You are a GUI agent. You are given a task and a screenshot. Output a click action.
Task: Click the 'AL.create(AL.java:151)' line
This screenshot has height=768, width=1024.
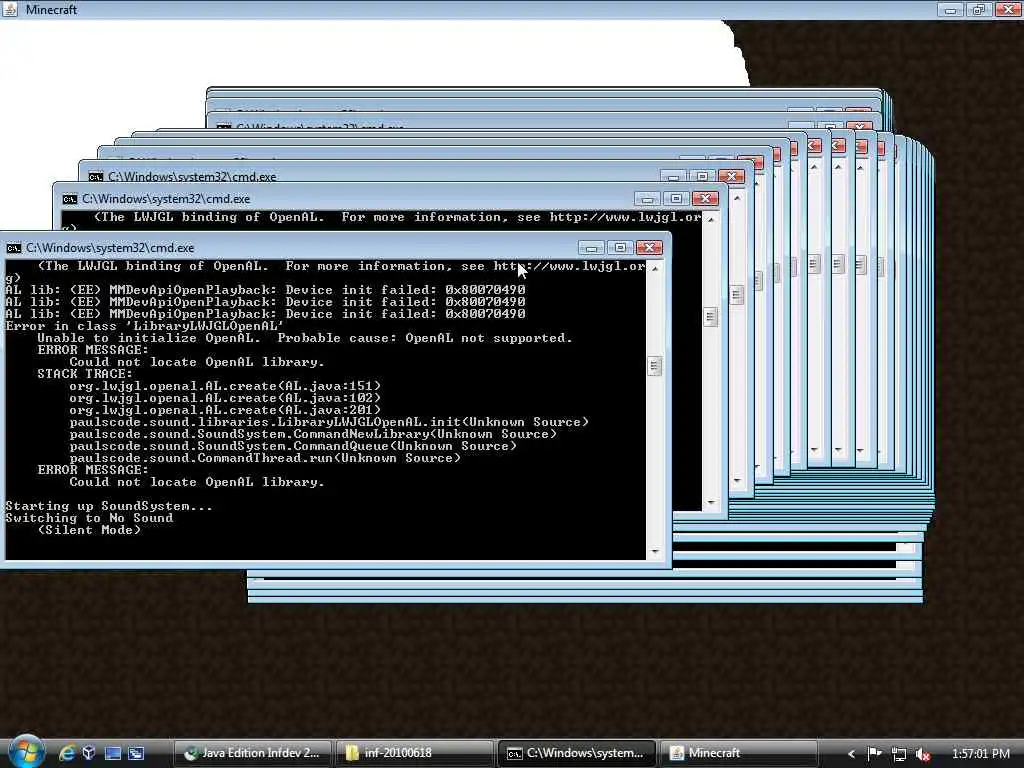225,386
